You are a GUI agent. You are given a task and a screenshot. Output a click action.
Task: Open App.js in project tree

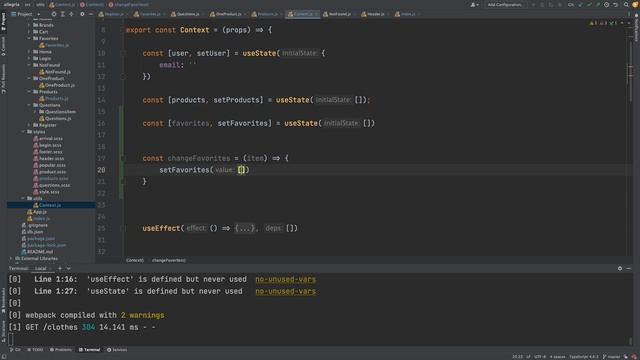[x=37, y=212]
